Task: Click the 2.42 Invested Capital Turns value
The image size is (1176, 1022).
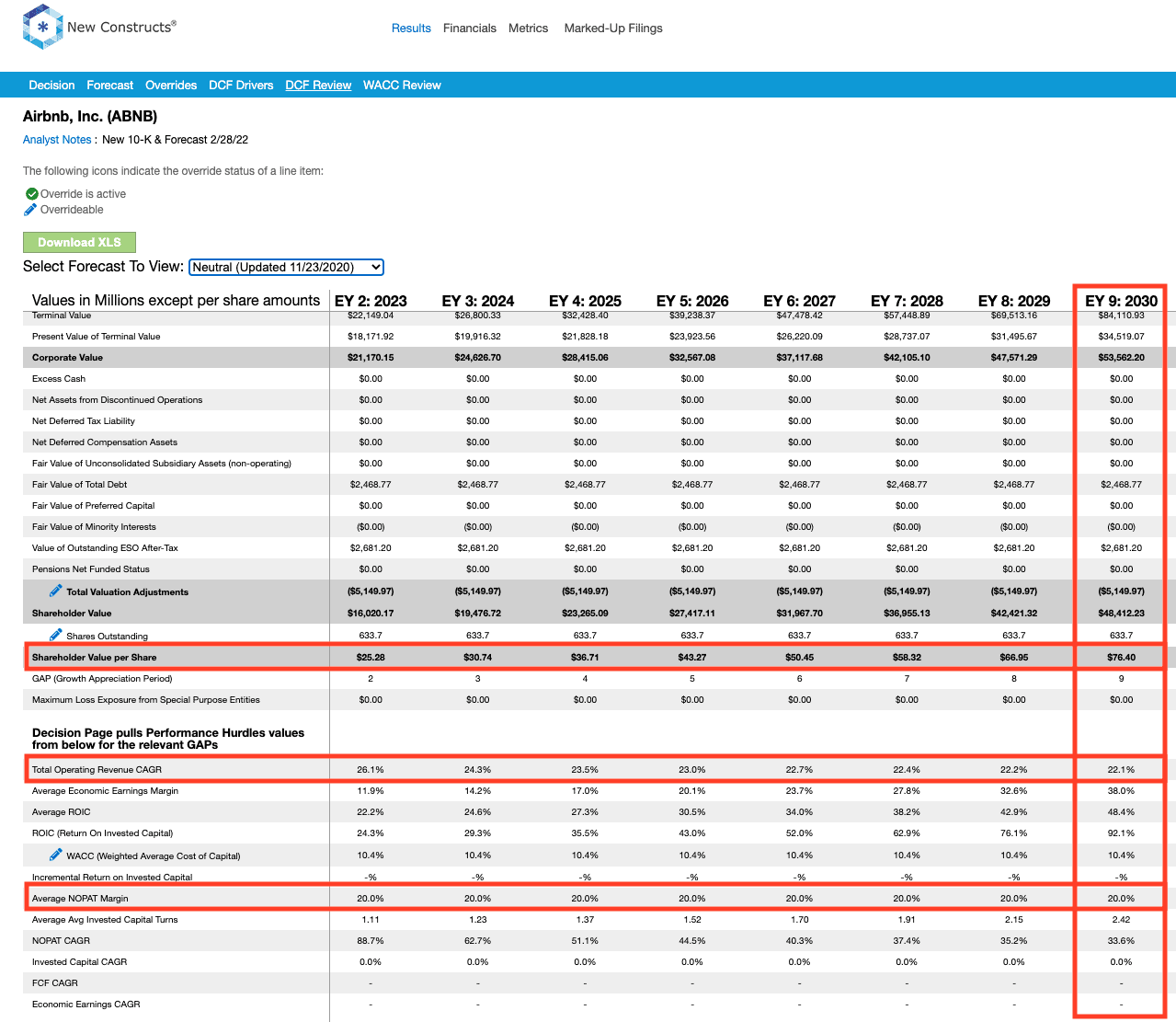Action: pyautogui.click(x=1121, y=920)
